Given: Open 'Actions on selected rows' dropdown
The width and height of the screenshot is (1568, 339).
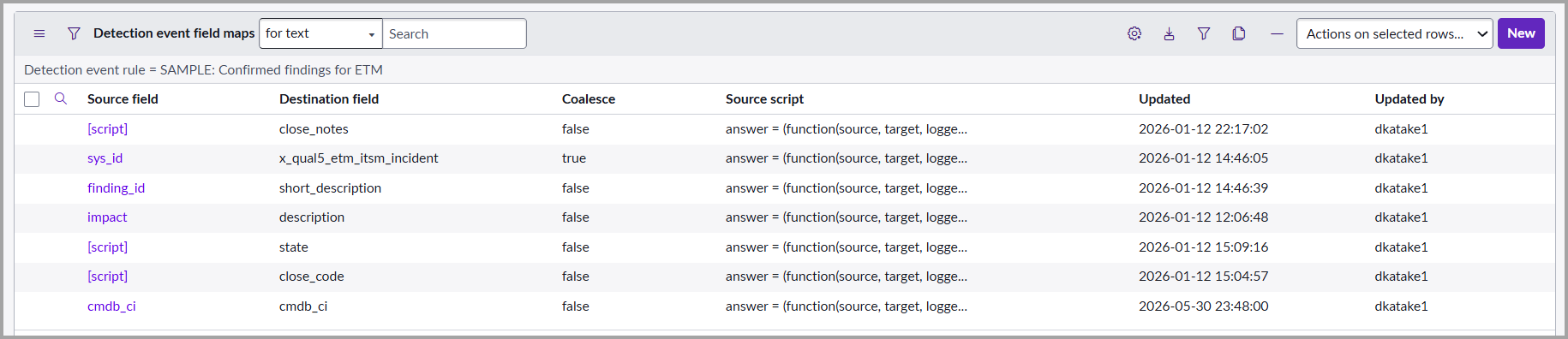Looking at the screenshot, I should [x=1394, y=33].
